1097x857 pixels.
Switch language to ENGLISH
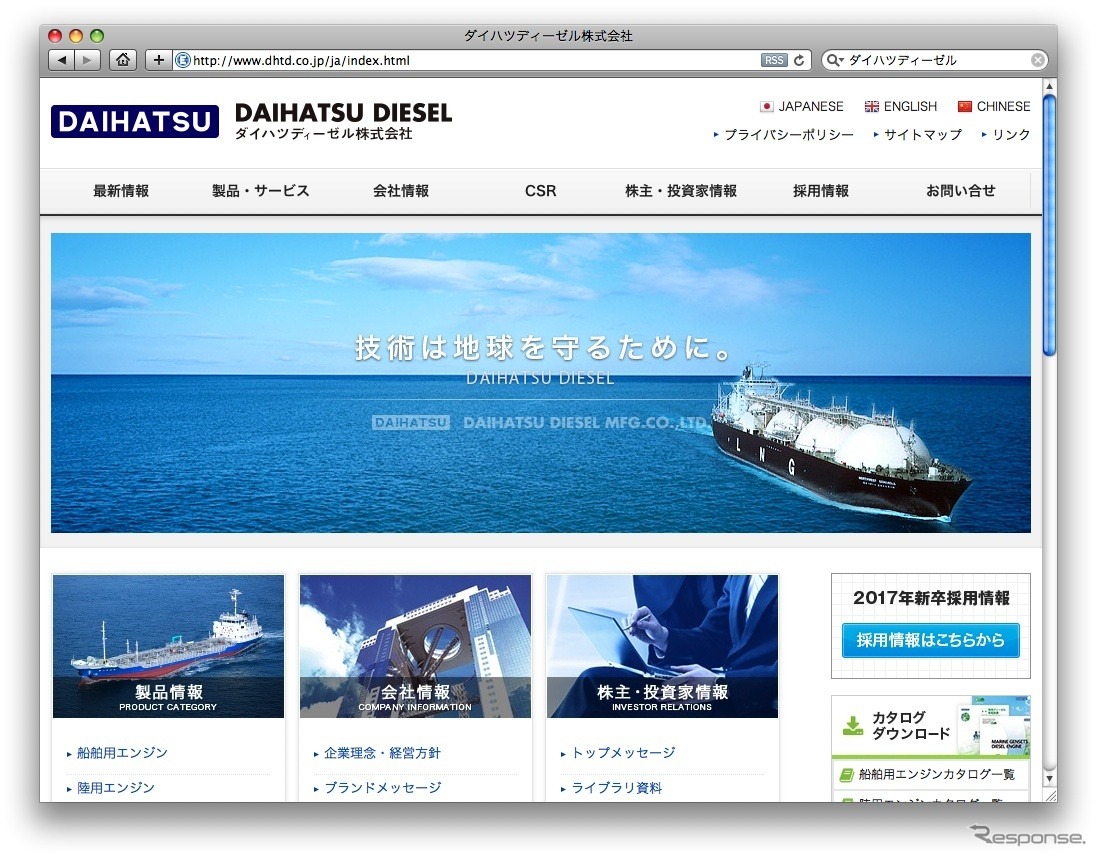pyautogui.click(x=901, y=106)
